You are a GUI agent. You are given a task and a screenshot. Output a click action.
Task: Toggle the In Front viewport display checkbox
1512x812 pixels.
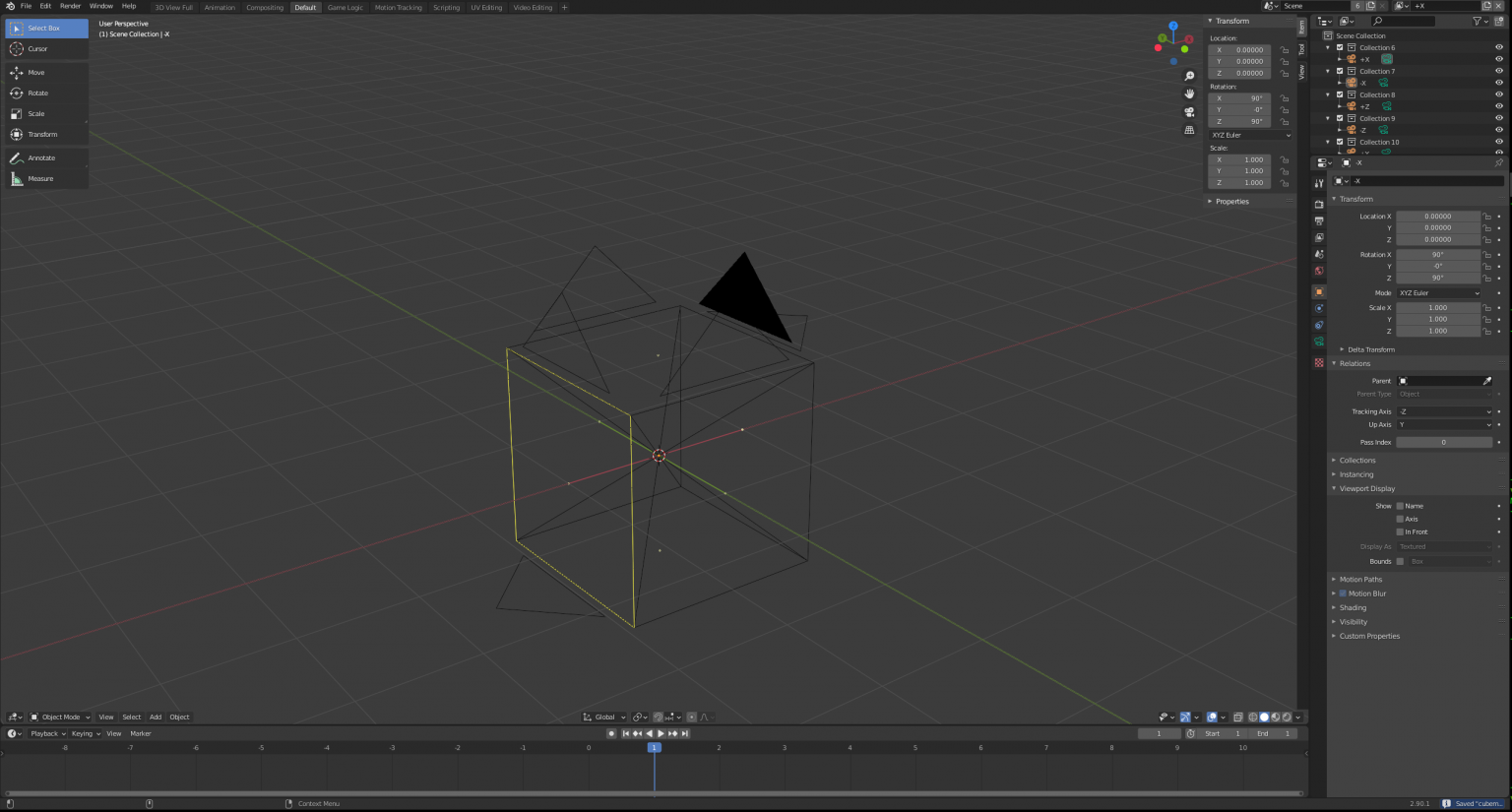coord(1399,531)
